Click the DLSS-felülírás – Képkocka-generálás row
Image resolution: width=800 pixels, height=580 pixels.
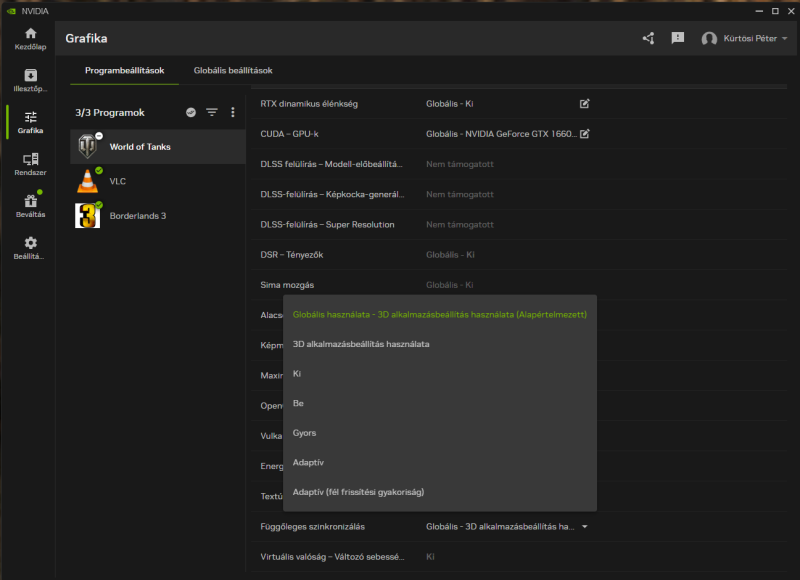(519, 194)
